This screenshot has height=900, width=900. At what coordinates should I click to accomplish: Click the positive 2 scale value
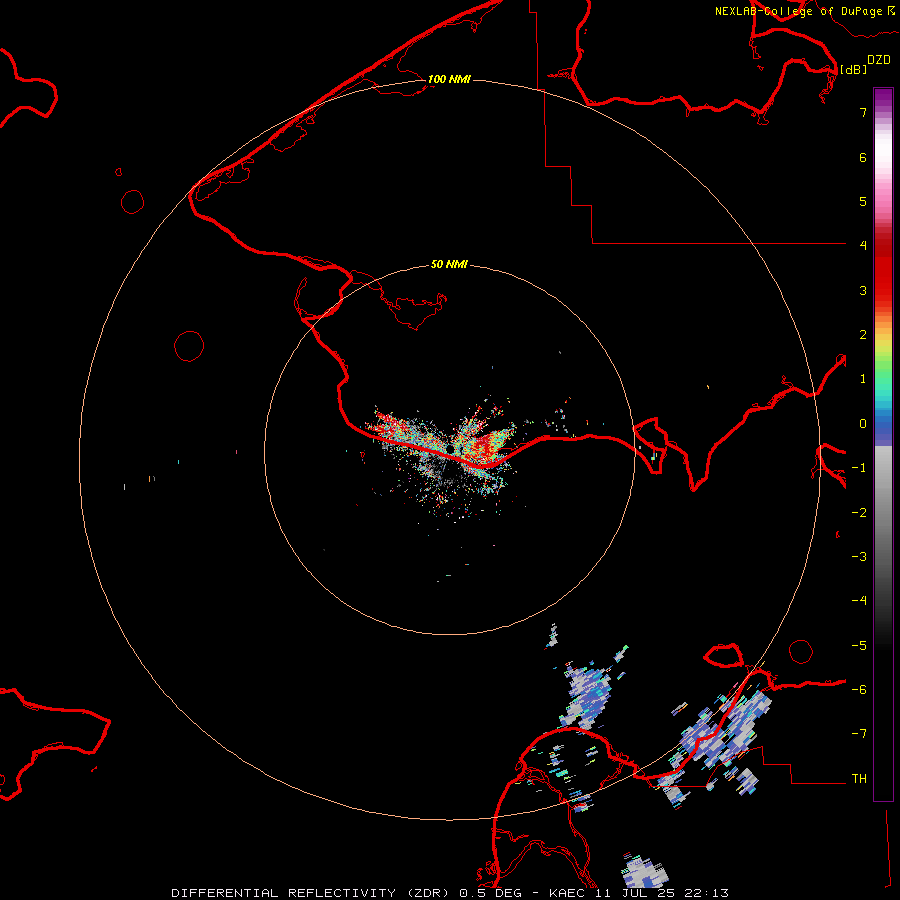[x=863, y=335]
